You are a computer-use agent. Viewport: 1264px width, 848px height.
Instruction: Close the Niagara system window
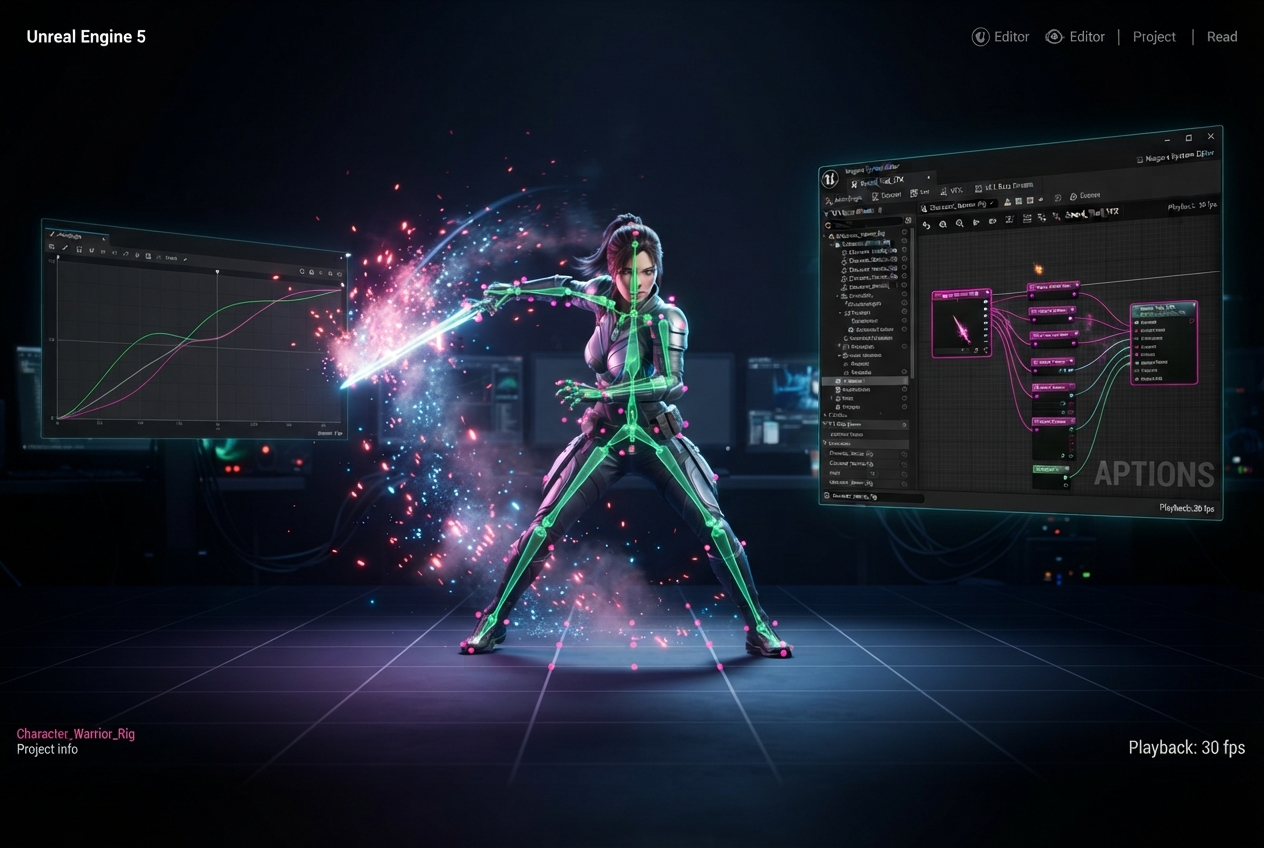click(1211, 136)
